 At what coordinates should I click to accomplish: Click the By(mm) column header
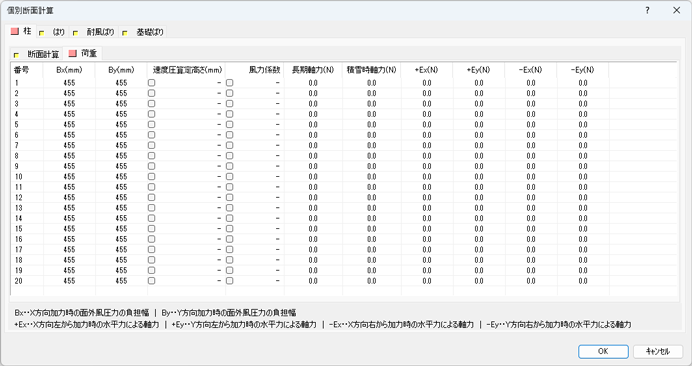click(121, 70)
